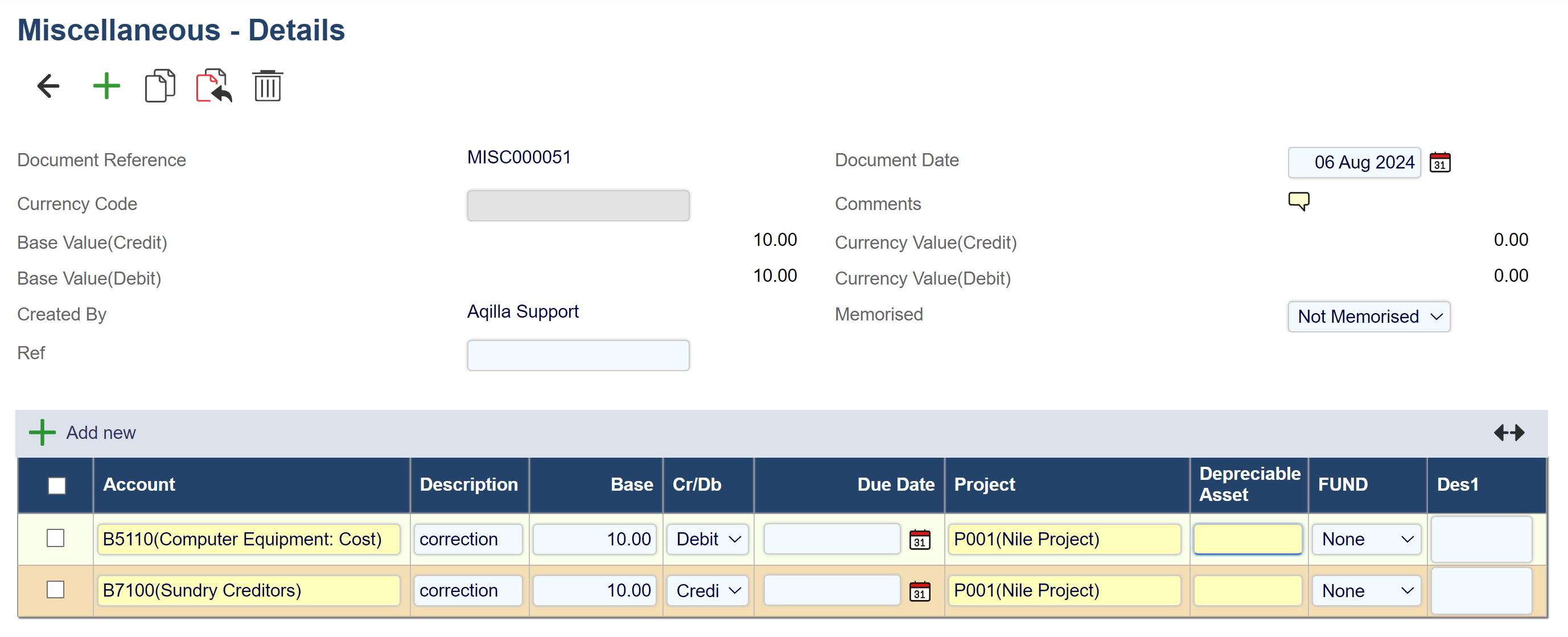Open the Not Memorised dropdown

1368,317
